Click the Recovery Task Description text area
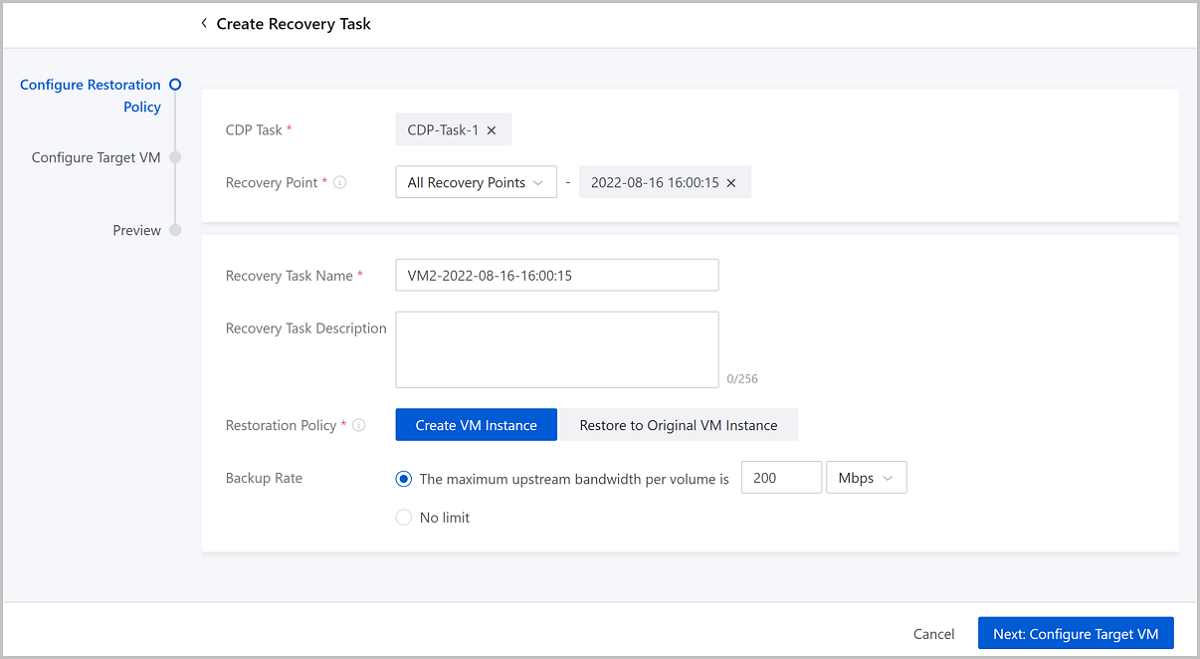Image resolution: width=1200 pixels, height=659 pixels. [x=557, y=349]
